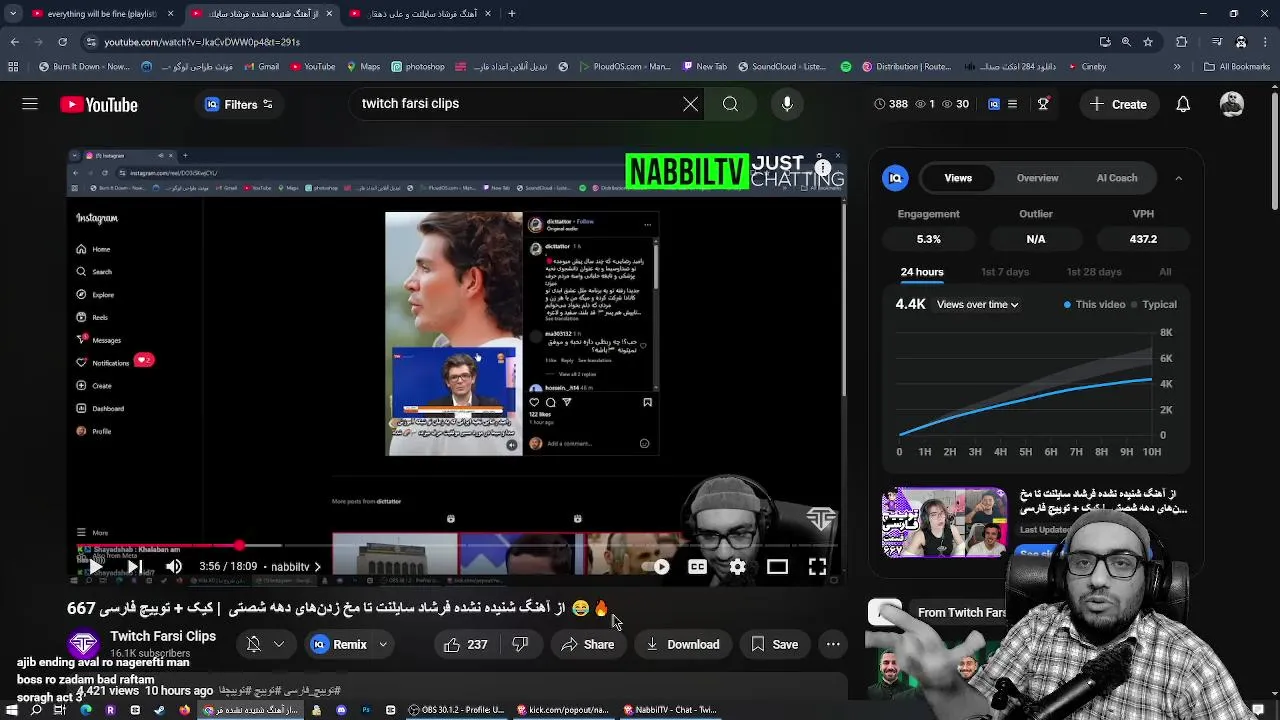Open the 'Views over time' dropdown
Screen dimensions: 1280x720
coord(977,304)
